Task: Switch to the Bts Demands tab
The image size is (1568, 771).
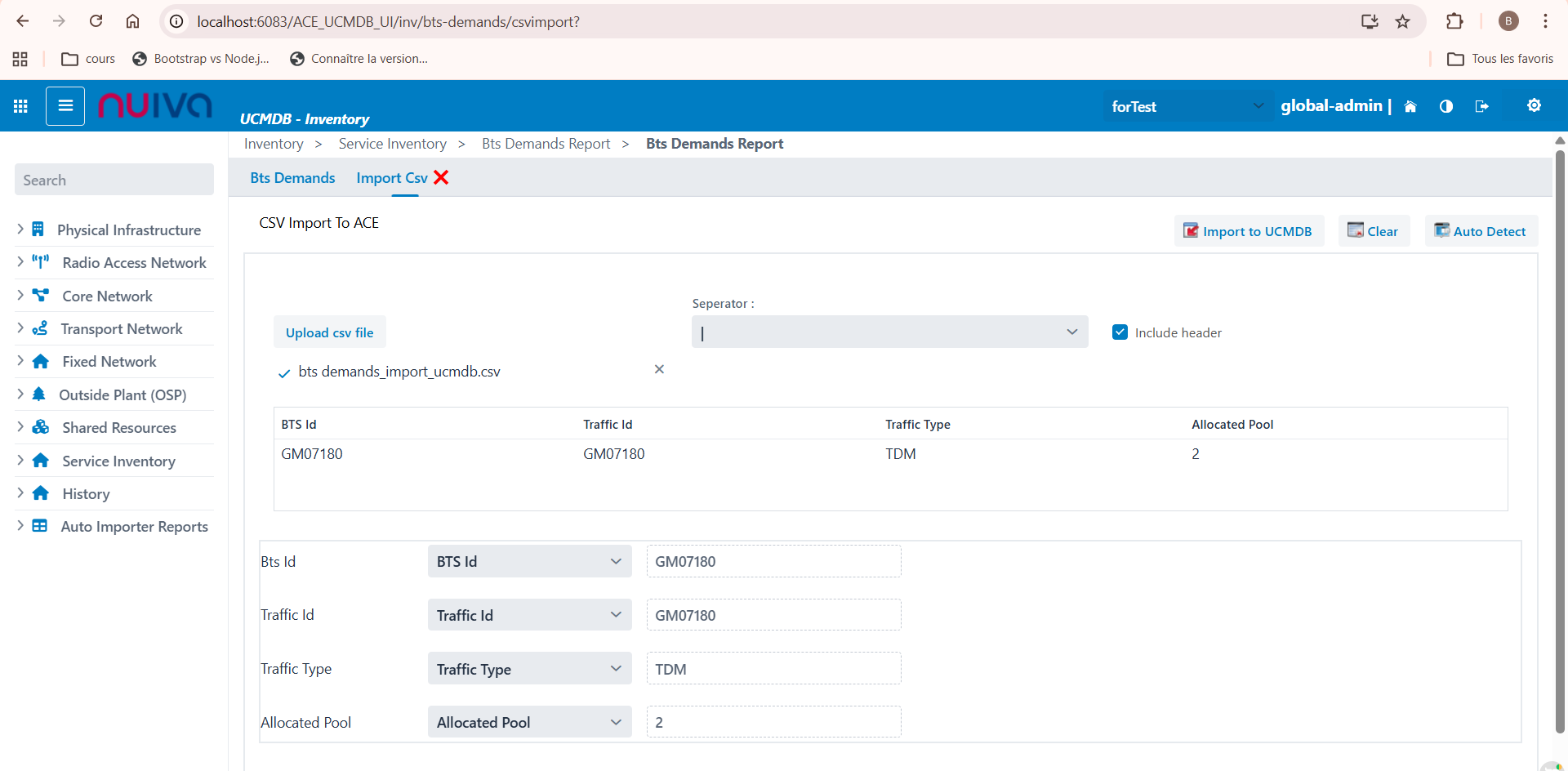Action: click(292, 178)
